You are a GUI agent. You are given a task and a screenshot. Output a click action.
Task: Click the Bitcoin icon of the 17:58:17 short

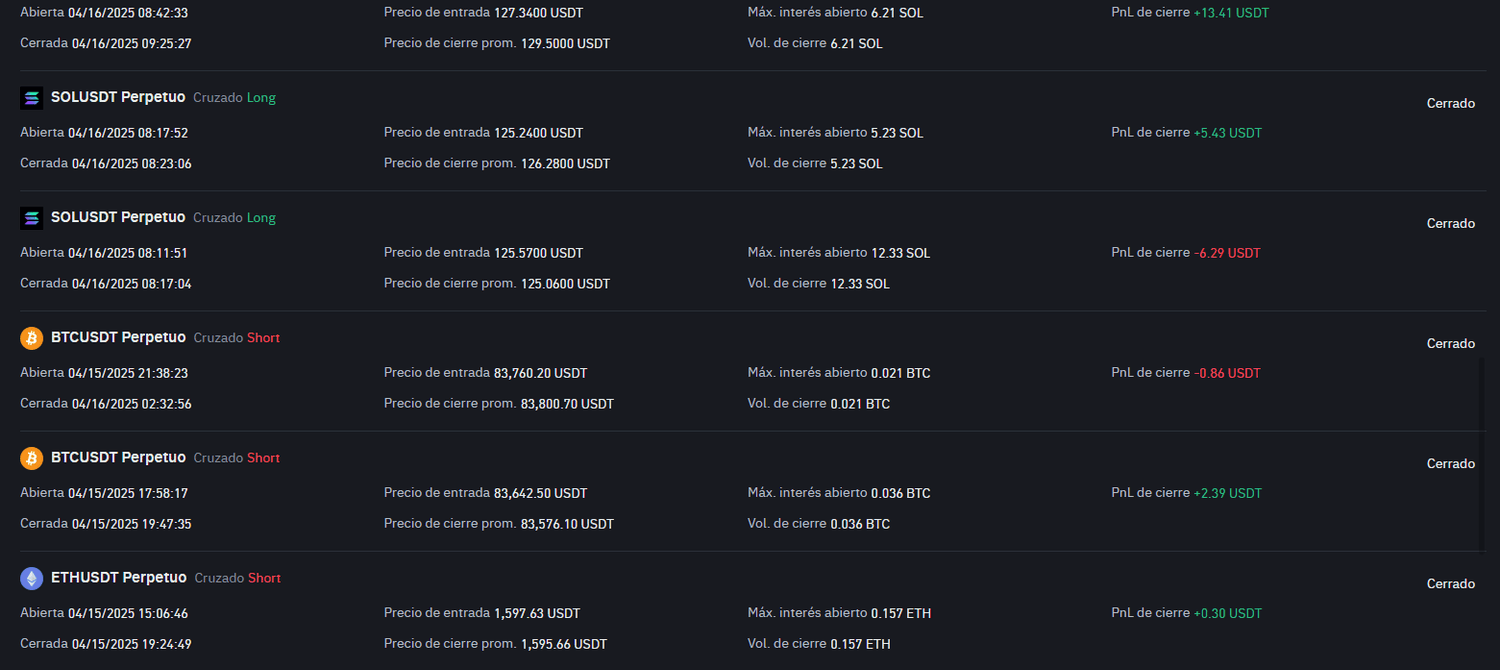(x=32, y=458)
